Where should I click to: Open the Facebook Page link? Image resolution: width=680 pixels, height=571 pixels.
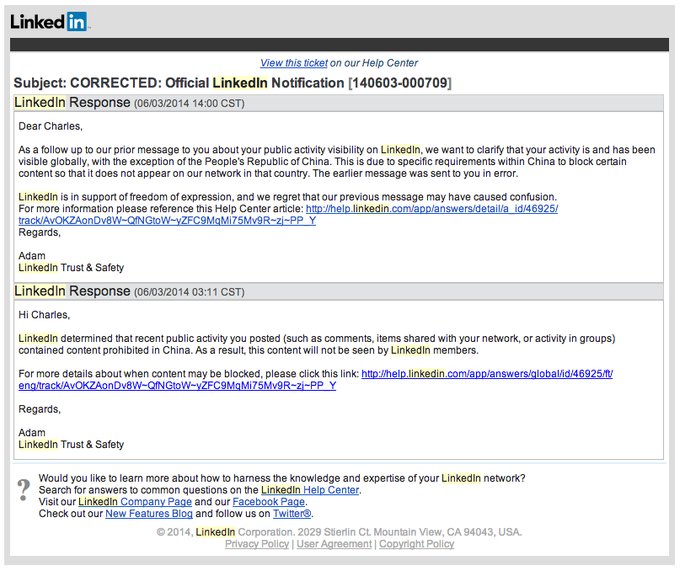coord(269,502)
